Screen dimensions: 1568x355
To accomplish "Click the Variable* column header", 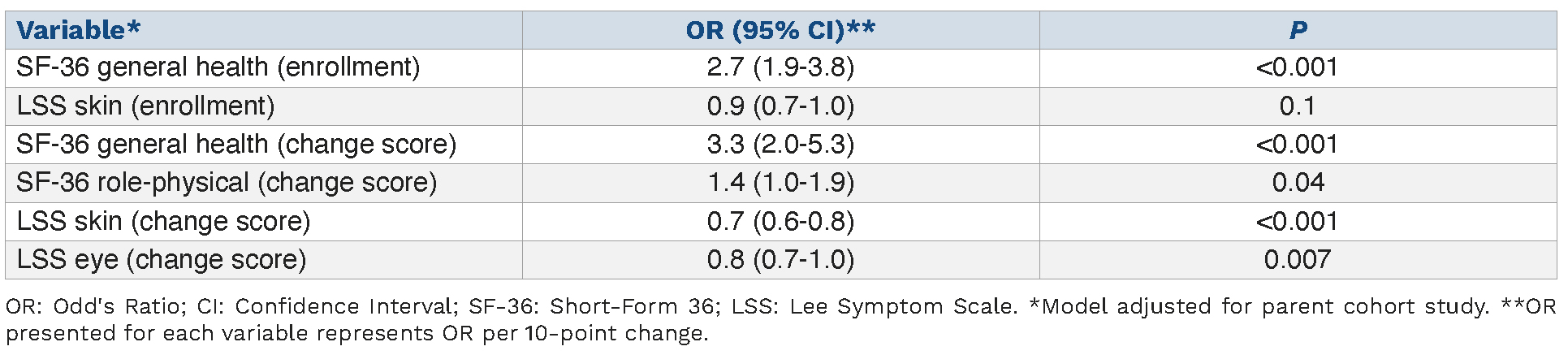I will 79,30.
